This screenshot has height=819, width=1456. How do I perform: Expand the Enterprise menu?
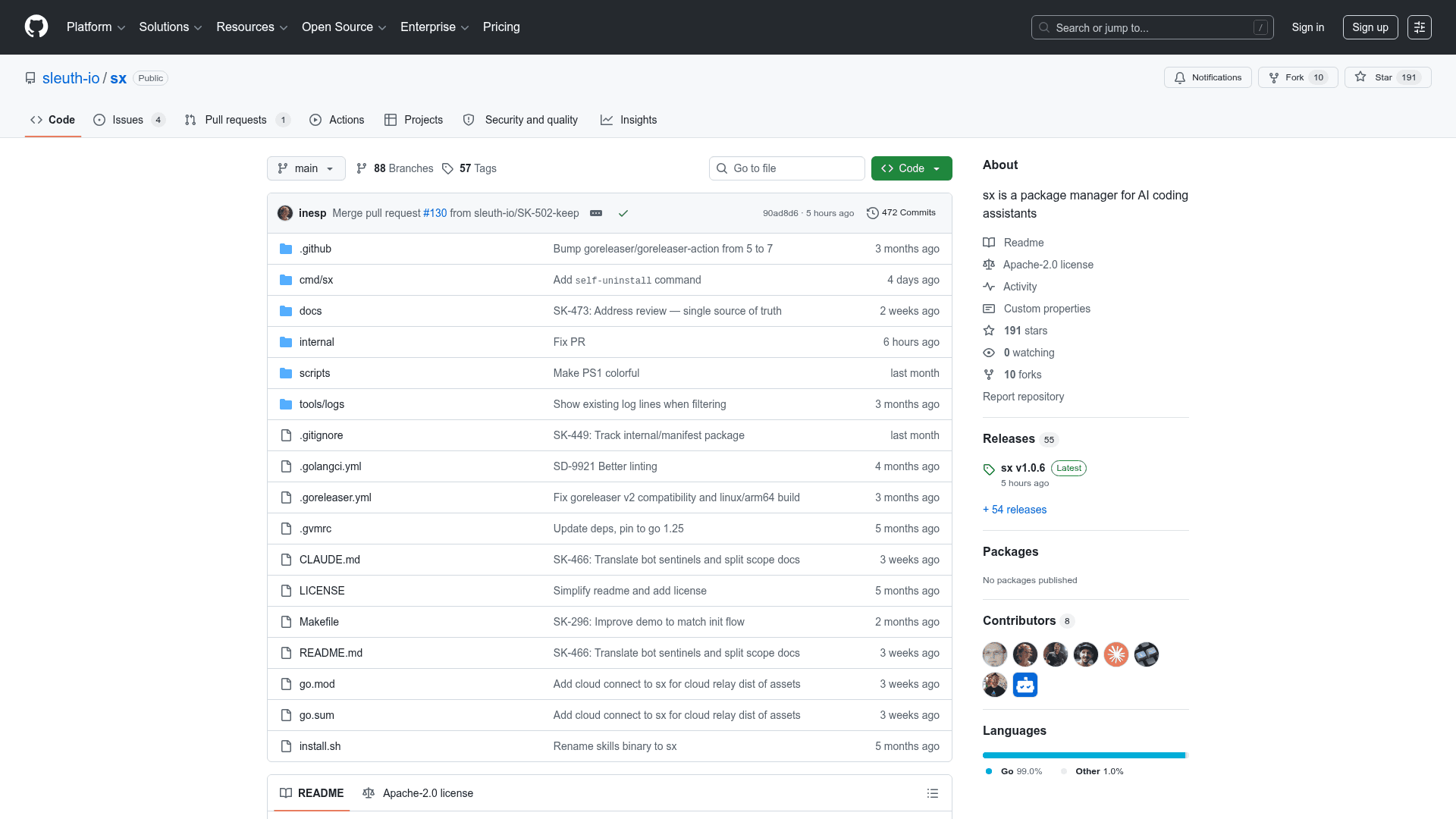(x=435, y=27)
